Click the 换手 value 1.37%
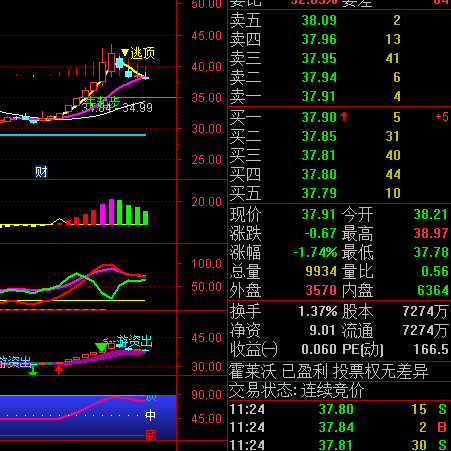The height and width of the screenshot is (451, 451). pyautogui.click(x=318, y=311)
